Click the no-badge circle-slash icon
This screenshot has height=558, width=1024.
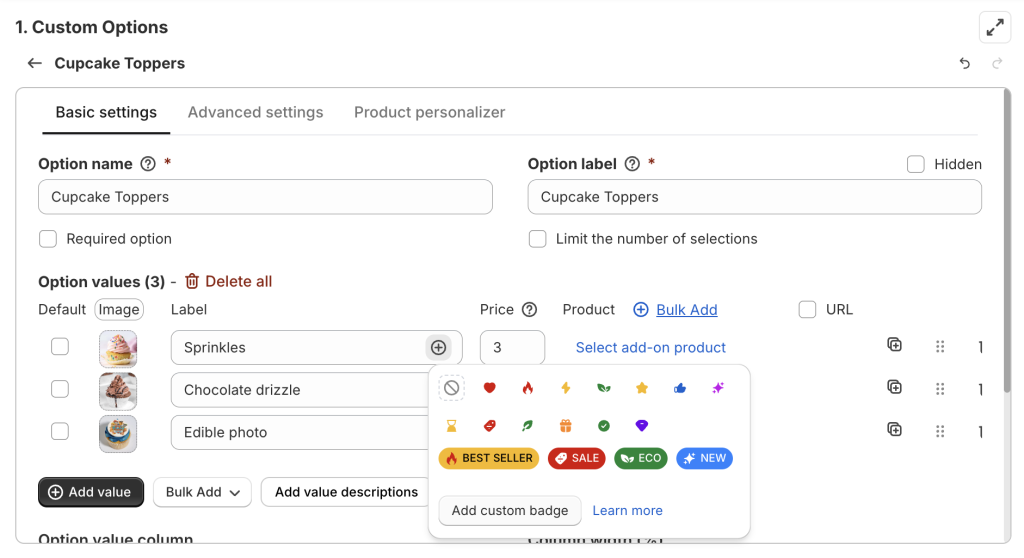point(451,388)
